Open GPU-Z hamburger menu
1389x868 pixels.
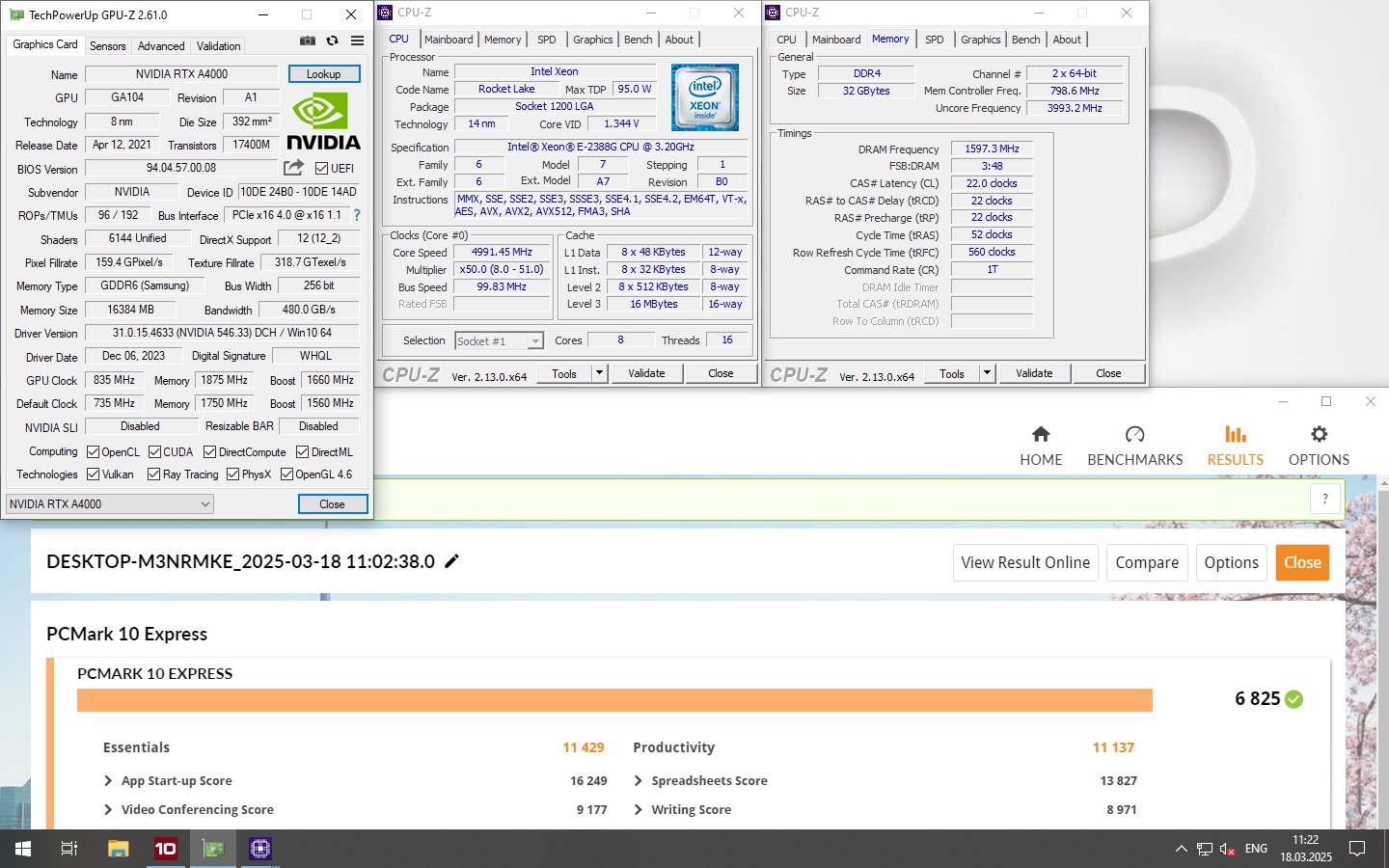(x=357, y=41)
